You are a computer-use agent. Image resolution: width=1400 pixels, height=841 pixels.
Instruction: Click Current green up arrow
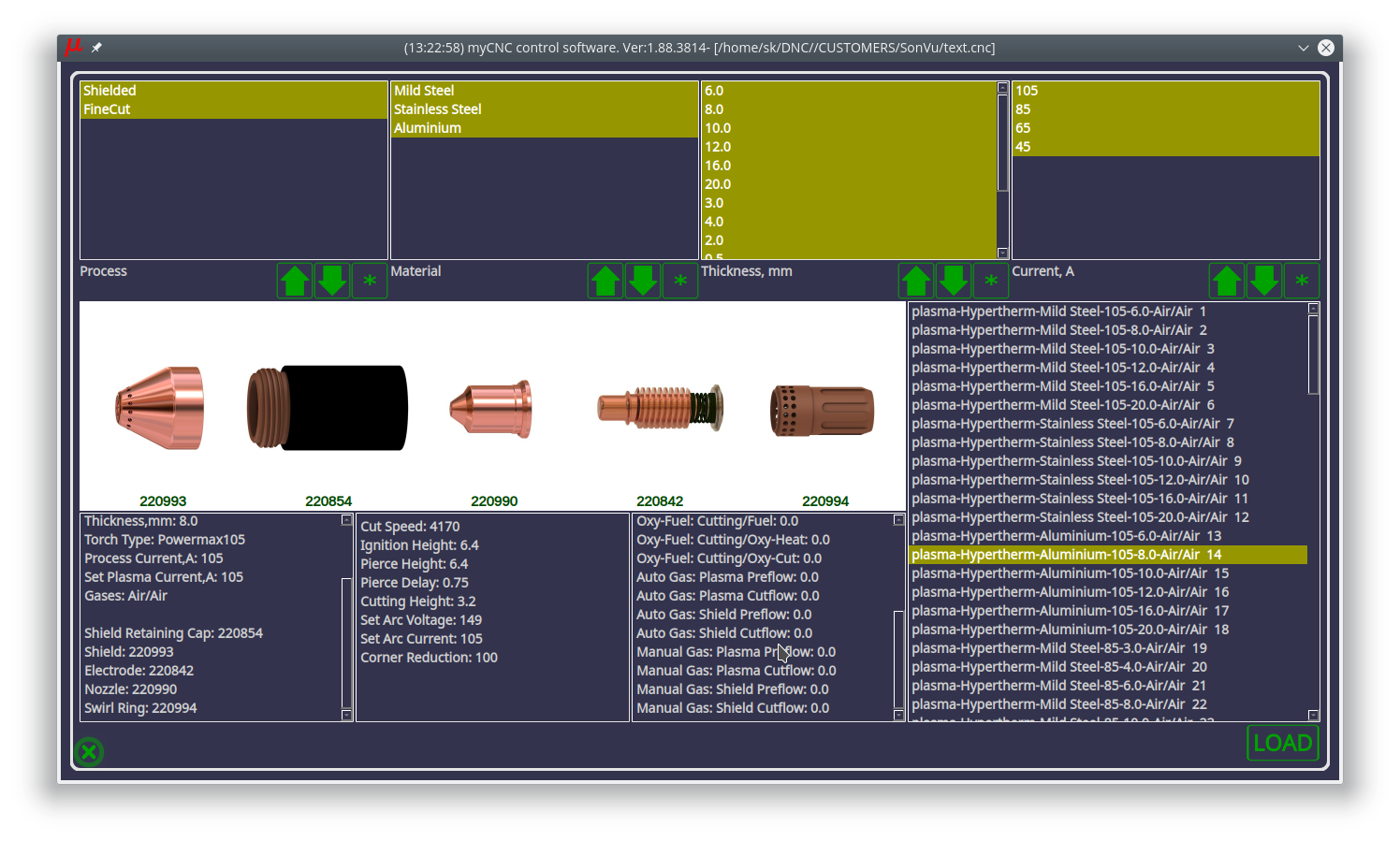pyautogui.click(x=1227, y=281)
